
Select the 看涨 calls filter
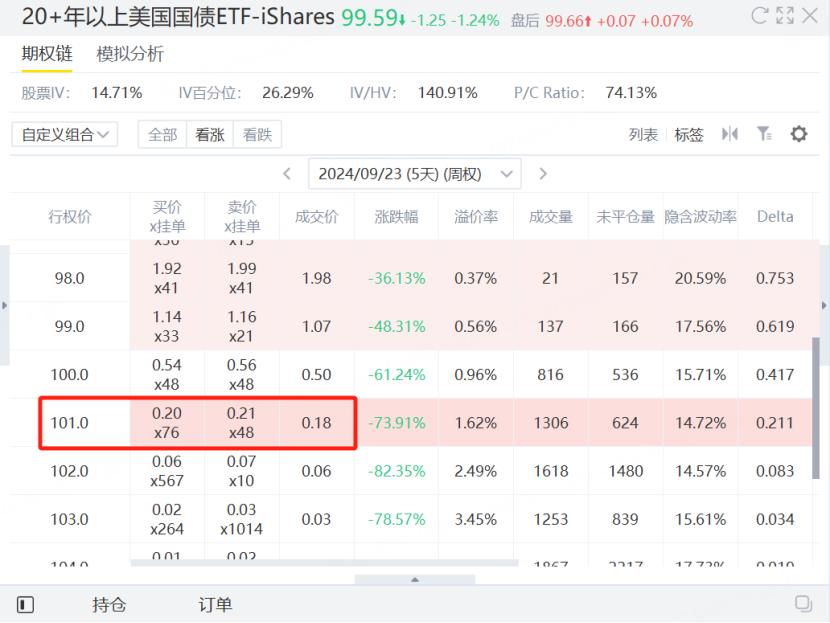pos(210,134)
